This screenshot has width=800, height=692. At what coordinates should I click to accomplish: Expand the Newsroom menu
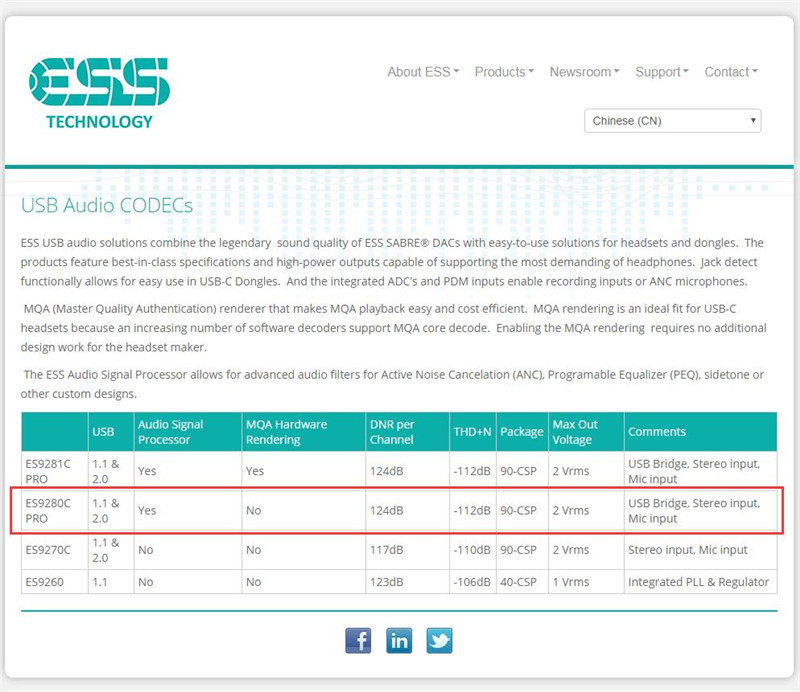(x=584, y=72)
